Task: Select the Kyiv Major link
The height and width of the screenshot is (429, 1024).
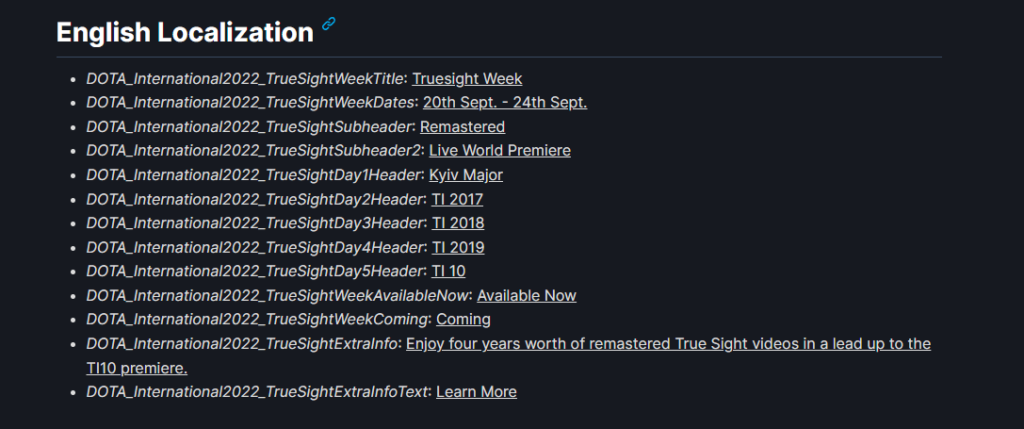Action: 466,175
